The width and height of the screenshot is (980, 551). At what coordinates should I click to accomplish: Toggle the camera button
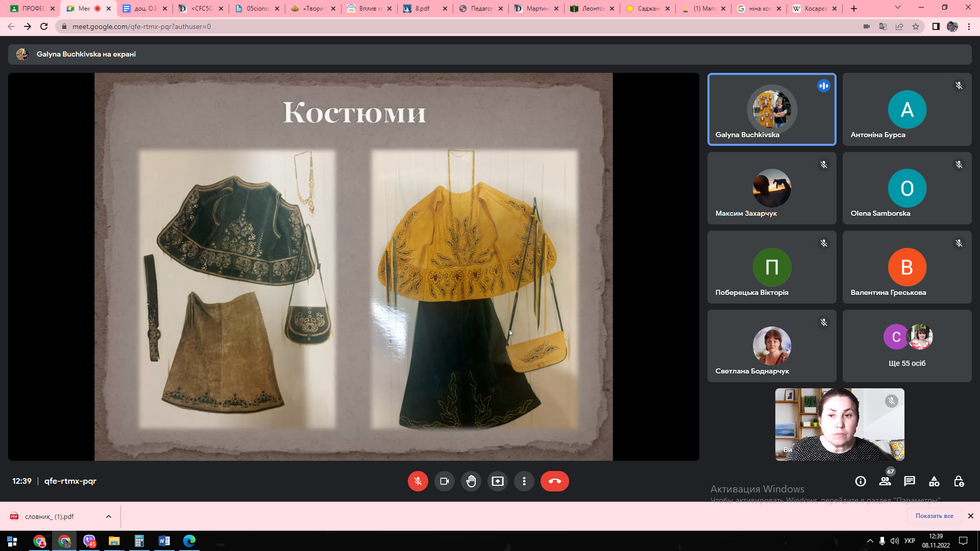(444, 481)
